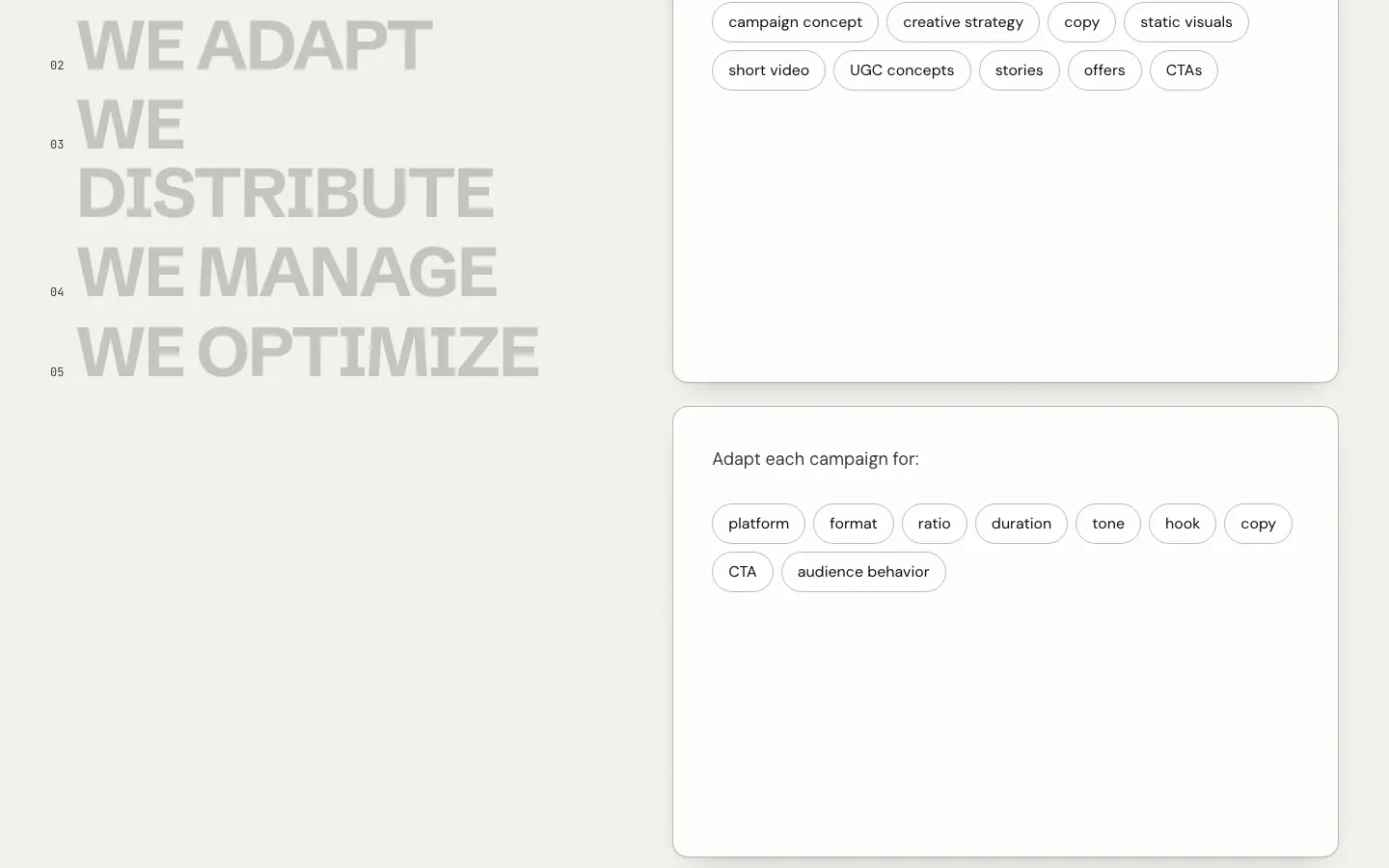Image resolution: width=1389 pixels, height=868 pixels.
Task: Choose the "stories" pill
Action: pyautogui.click(x=1020, y=70)
